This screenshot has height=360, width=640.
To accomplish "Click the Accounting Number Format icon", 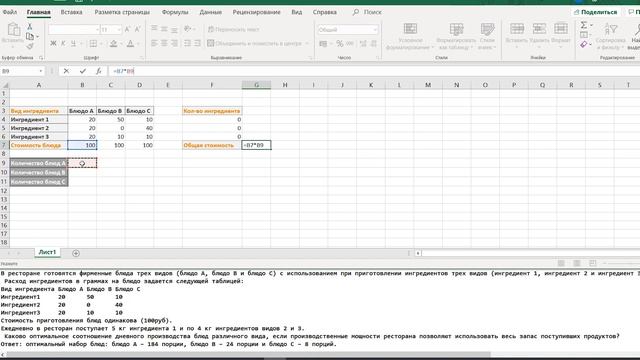I will (323, 43).
